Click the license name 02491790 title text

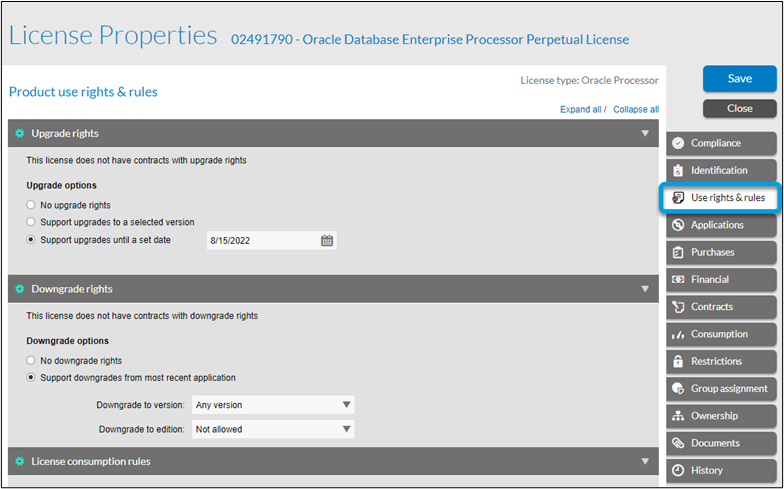click(x=430, y=40)
